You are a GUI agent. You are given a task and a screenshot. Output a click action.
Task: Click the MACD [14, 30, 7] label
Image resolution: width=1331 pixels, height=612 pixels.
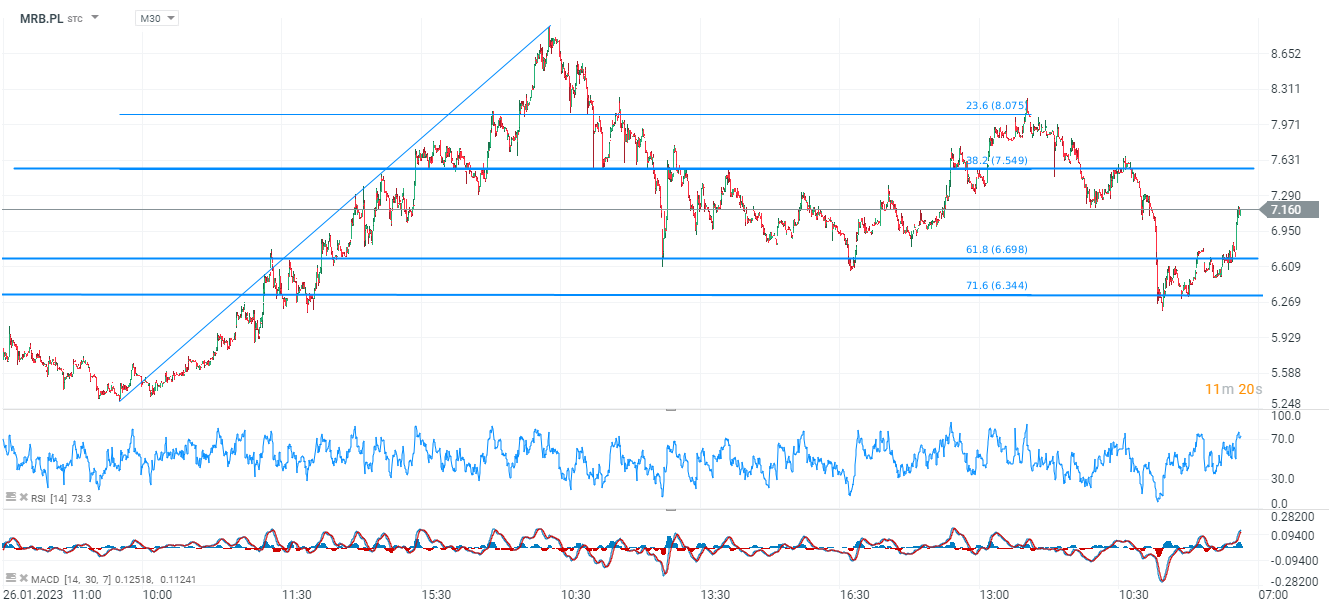point(72,579)
